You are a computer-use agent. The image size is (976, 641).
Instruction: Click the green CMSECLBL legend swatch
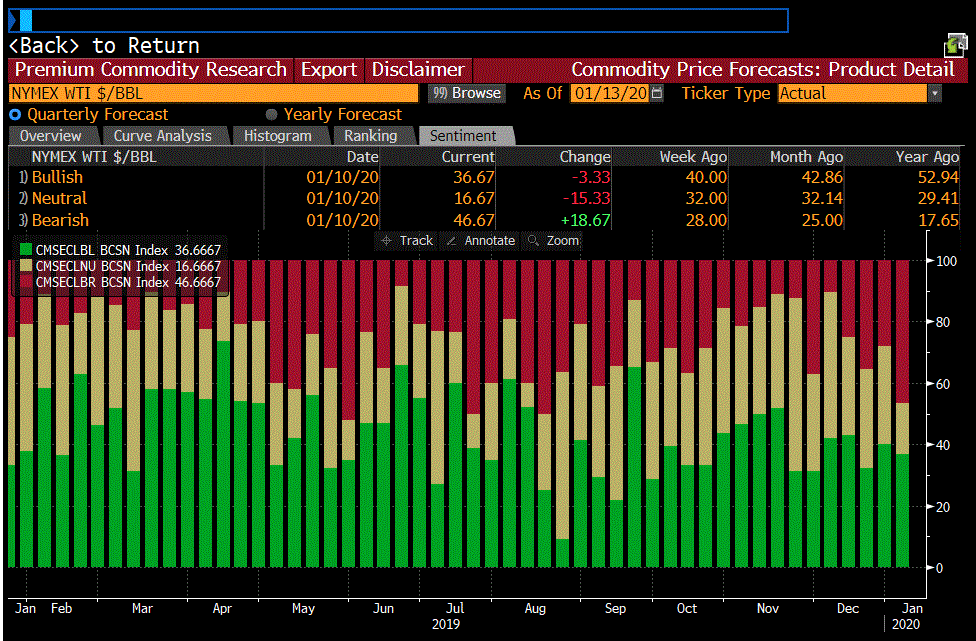pyautogui.click(x=26, y=251)
